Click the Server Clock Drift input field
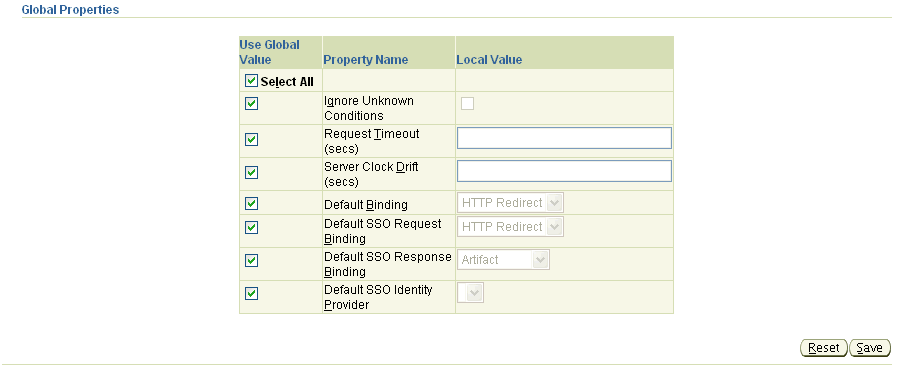898x367 pixels. coord(564,171)
